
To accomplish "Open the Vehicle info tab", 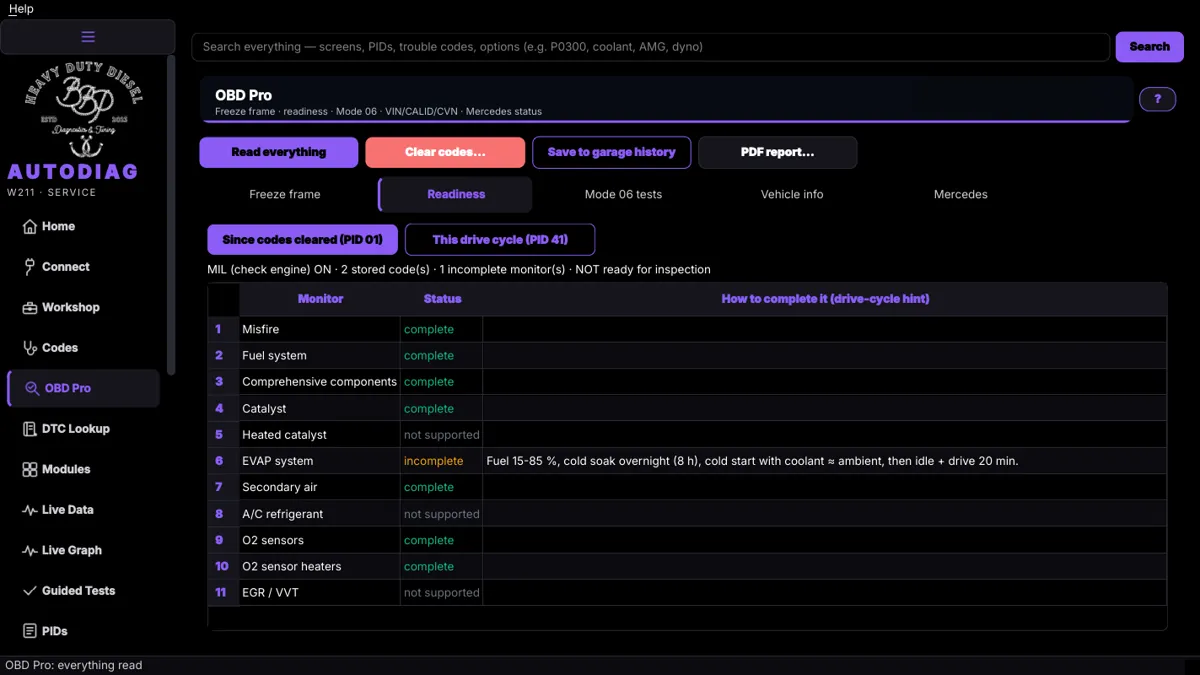I will 792,194.
